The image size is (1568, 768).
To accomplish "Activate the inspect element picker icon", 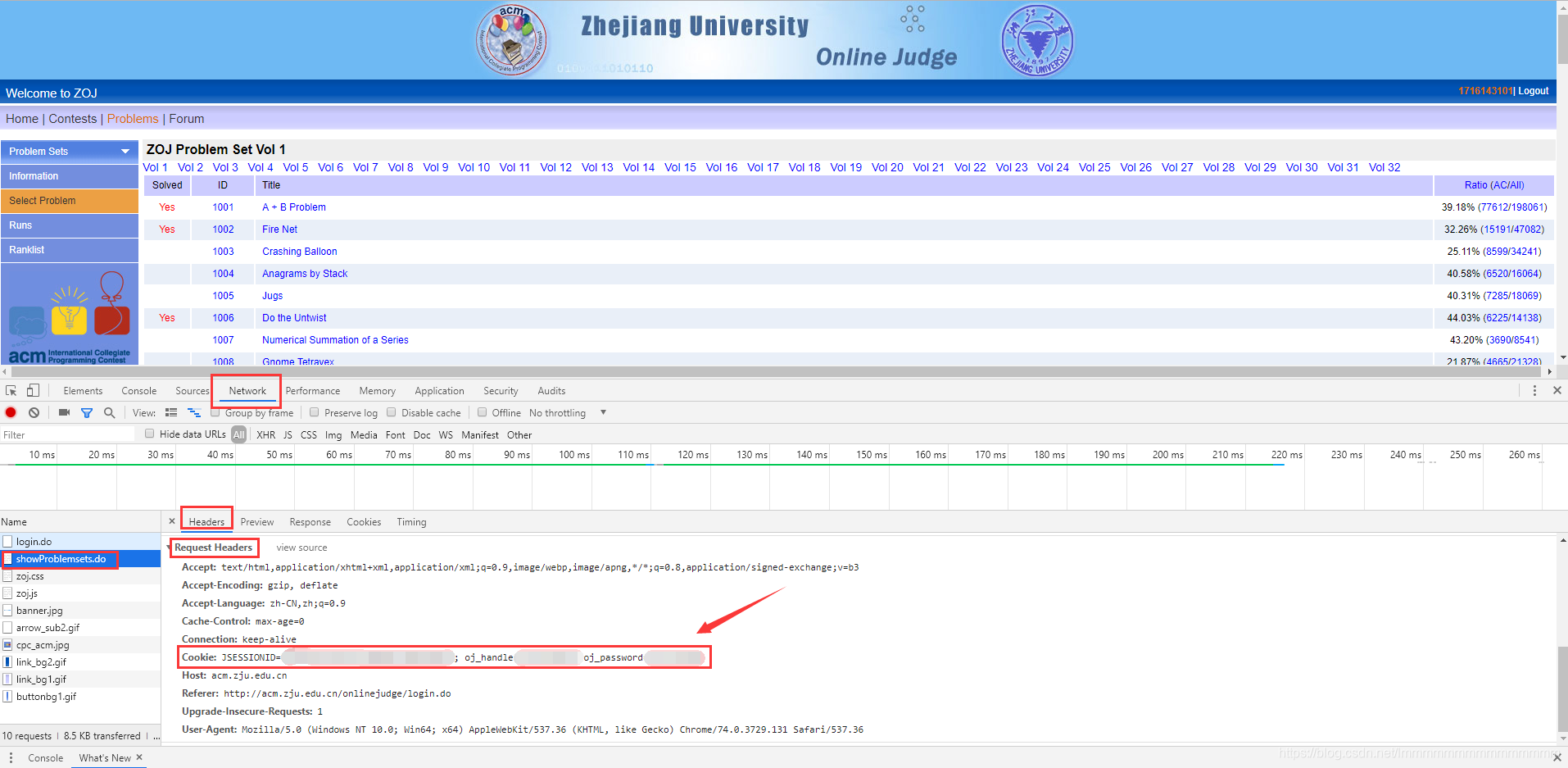I will tap(11, 391).
